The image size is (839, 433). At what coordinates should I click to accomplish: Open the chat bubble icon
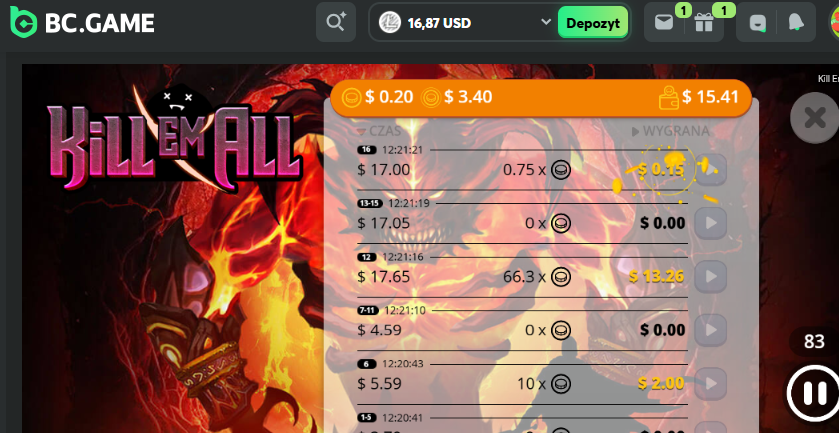point(757,22)
